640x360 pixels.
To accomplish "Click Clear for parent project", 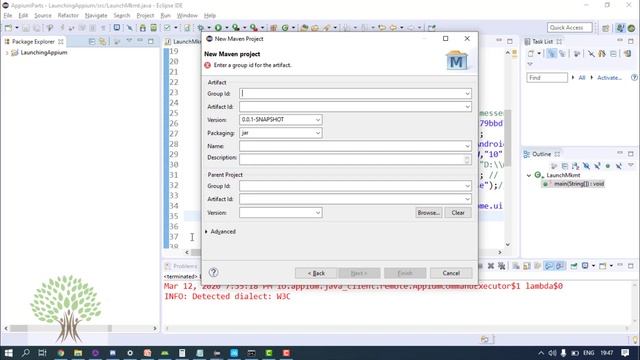I will pos(458,213).
